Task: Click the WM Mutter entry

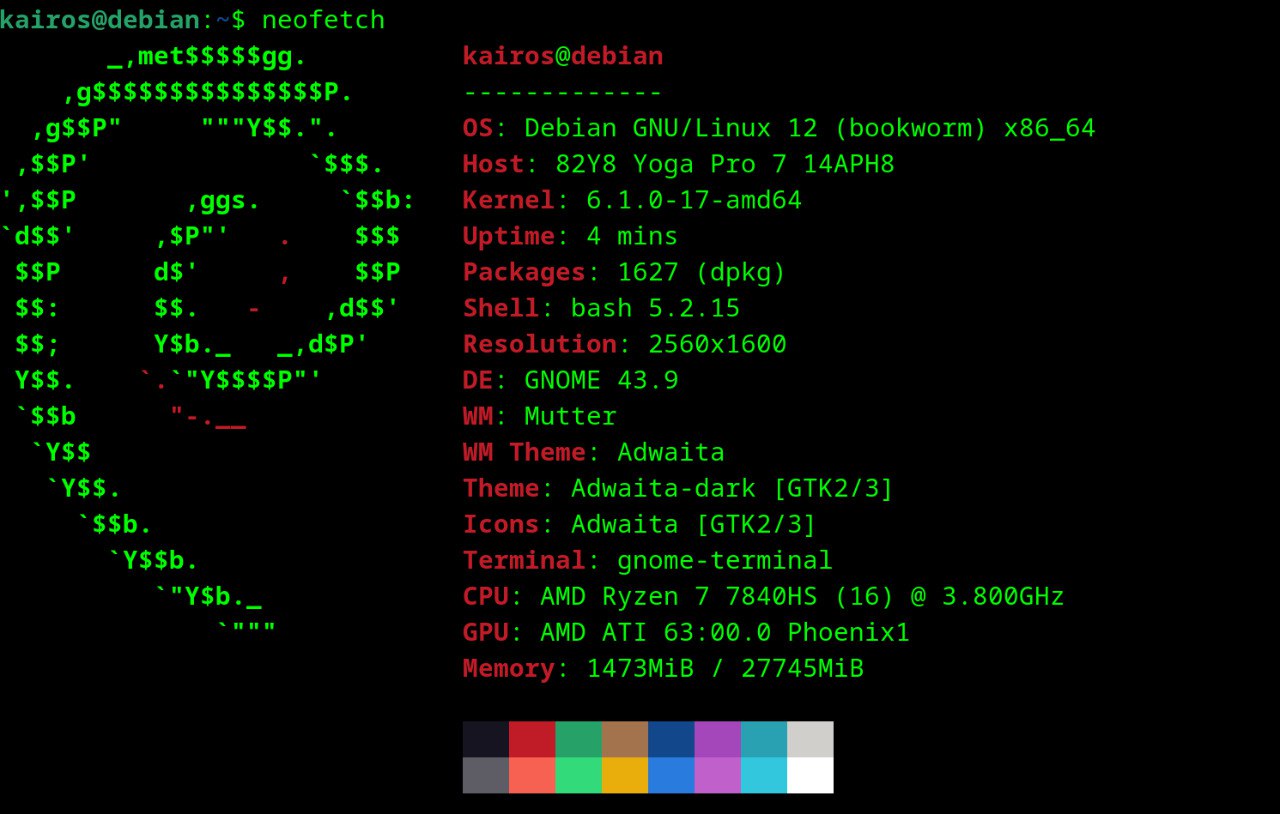Action: (x=540, y=416)
